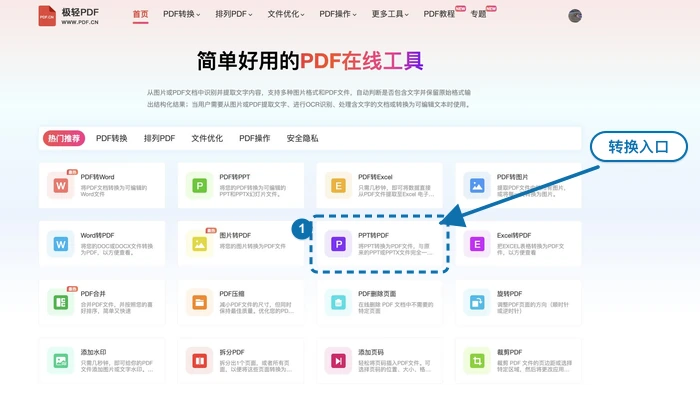The height and width of the screenshot is (395, 700).
Task: Open the 添加水印 tool title
Action: pos(93,353)
